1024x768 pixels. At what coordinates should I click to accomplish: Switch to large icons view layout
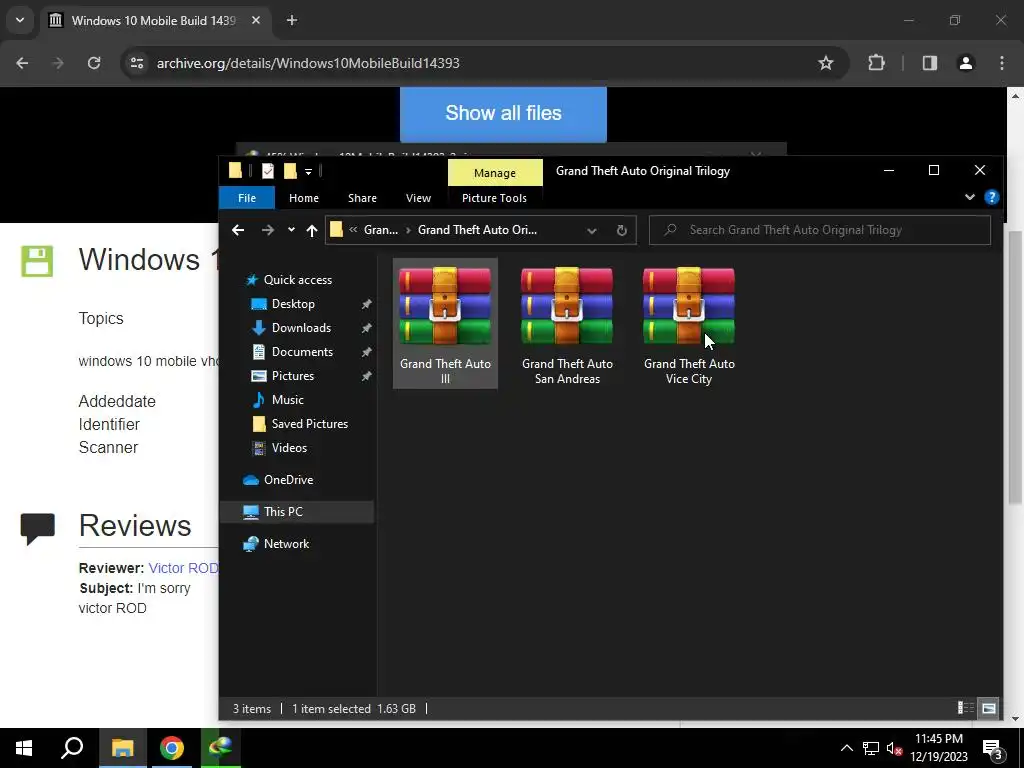(x=989, y=708)
